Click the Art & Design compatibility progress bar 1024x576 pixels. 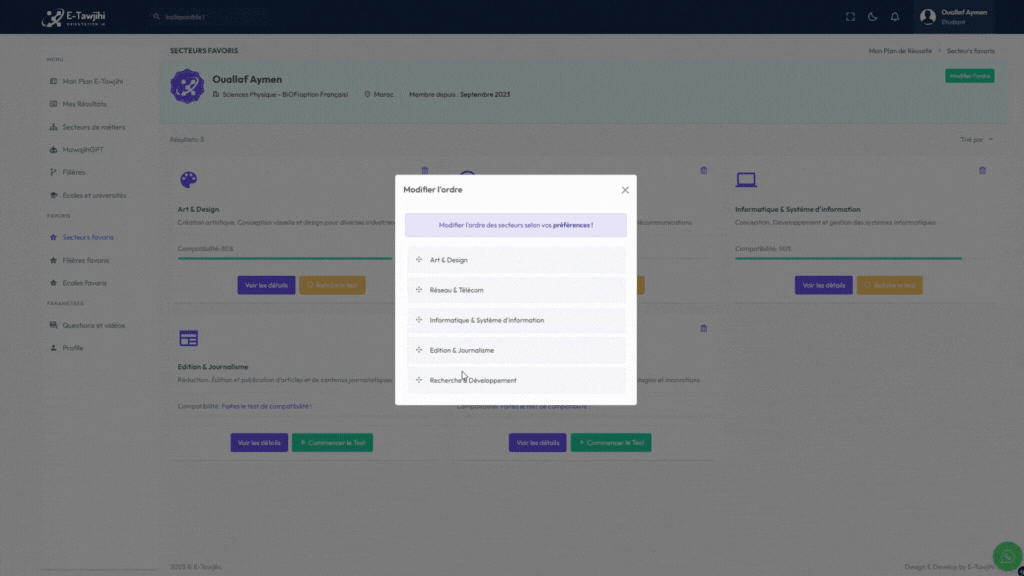(x=285, y=258)
